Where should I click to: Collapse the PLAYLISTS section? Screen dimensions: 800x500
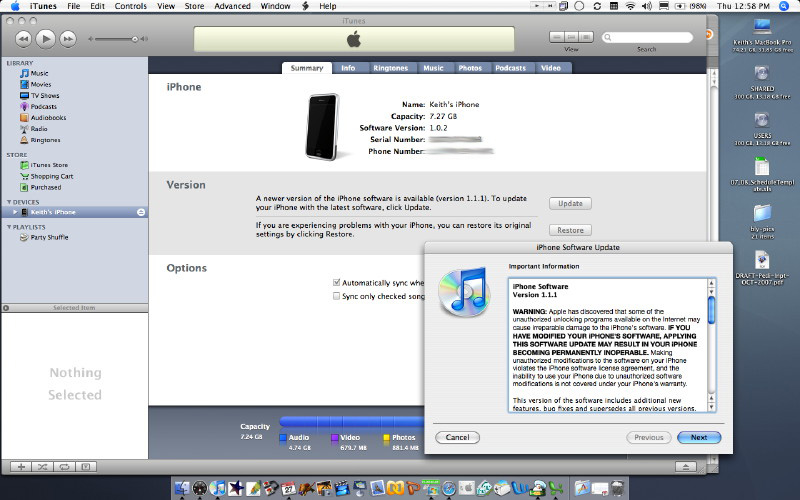coord(9,227)
